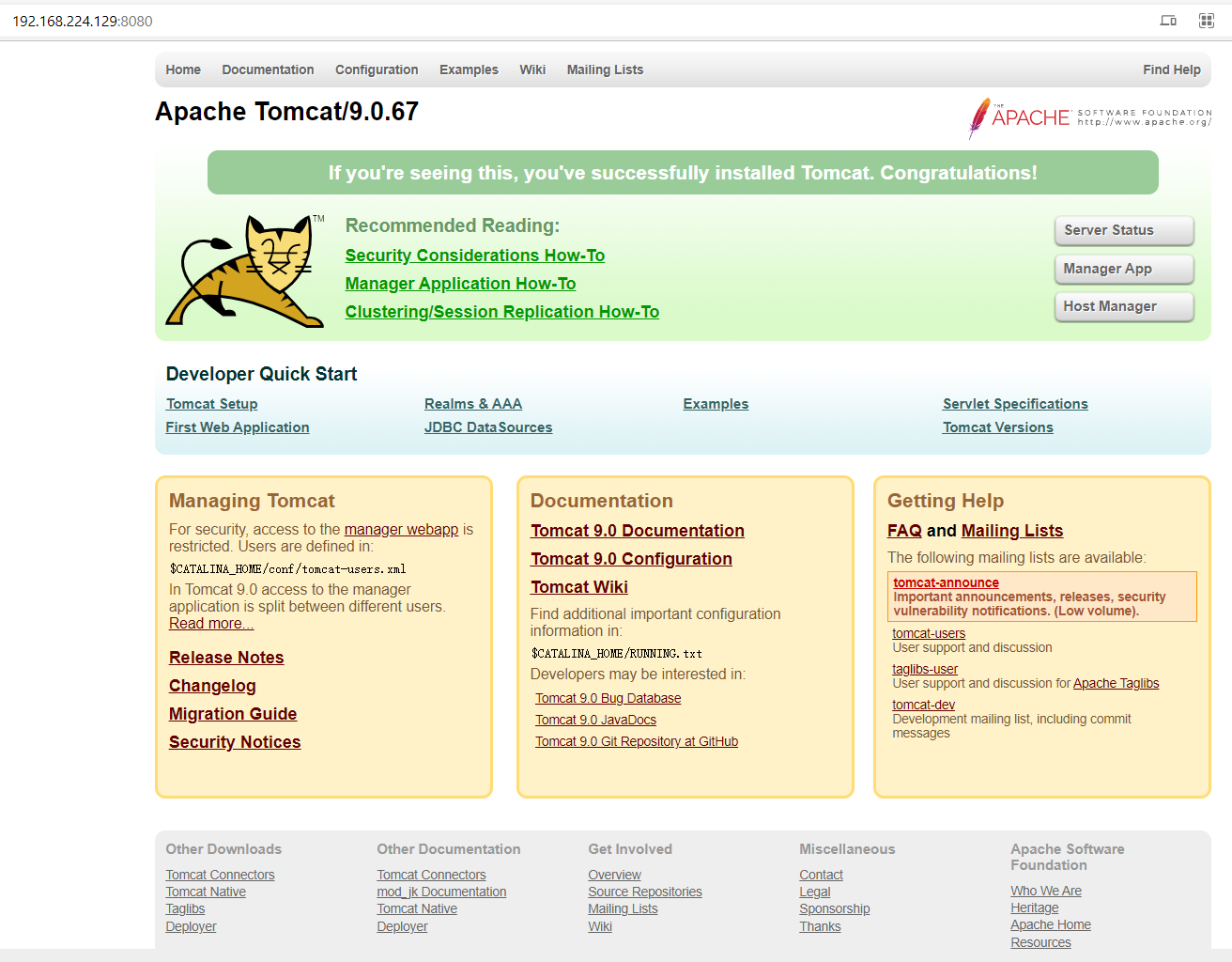Open the Who We Are link
Viewport: 1232px width, 962px height.
tap(1046, 891)
